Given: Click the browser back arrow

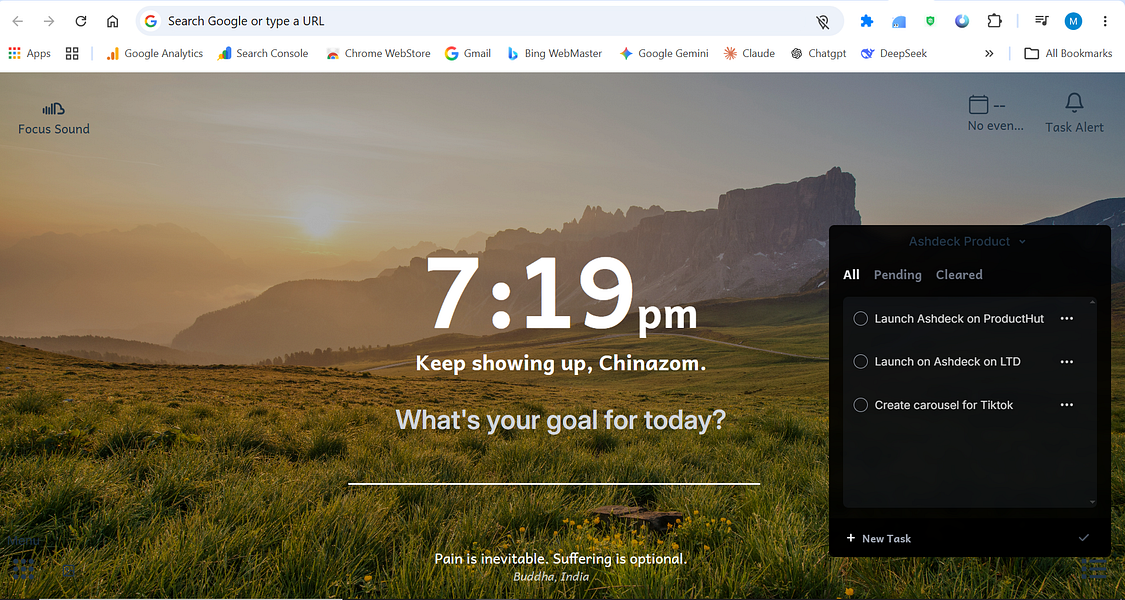Looking at the screenshot, I should click(18, 21).
